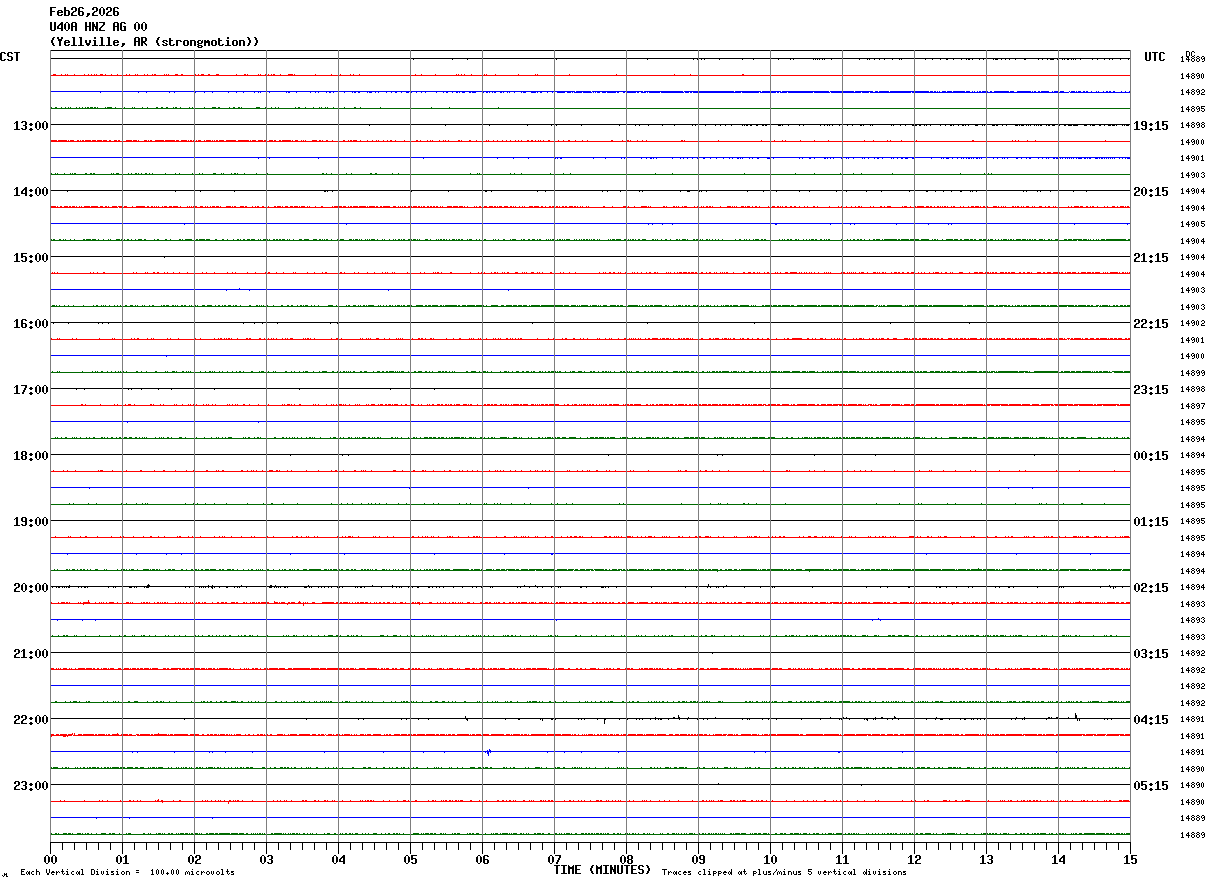The width and height of the screenshot is (1210, 886).
Task: Select minute 07 on the time axis
Action: pyautogui.click(x=555, y=860)
